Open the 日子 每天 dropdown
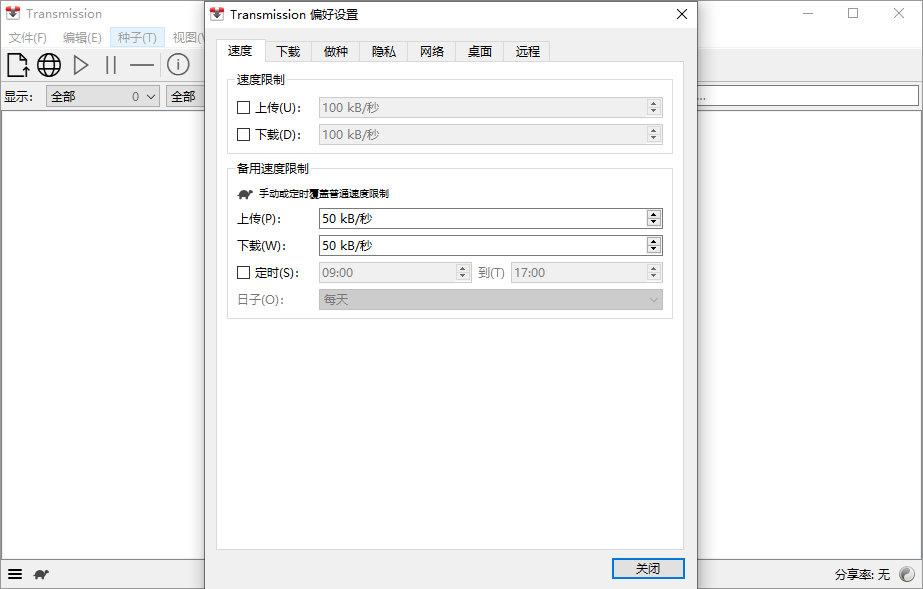The width and height of the screenshot is (923, 589). 490,299
